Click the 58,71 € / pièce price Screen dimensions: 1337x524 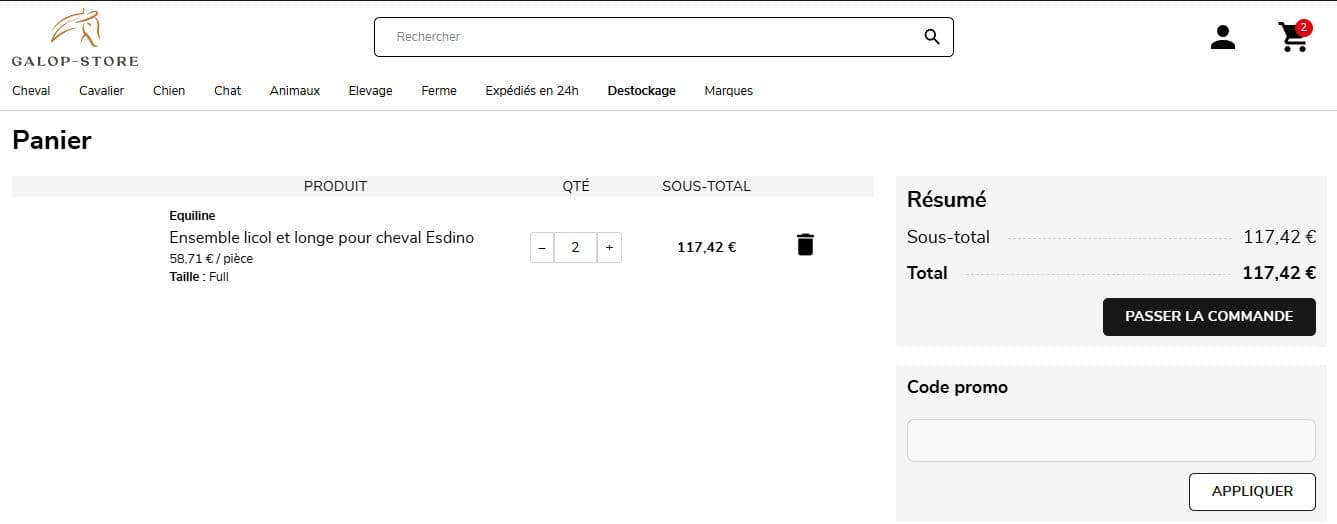pyautogui.click(x=211, y=259)
